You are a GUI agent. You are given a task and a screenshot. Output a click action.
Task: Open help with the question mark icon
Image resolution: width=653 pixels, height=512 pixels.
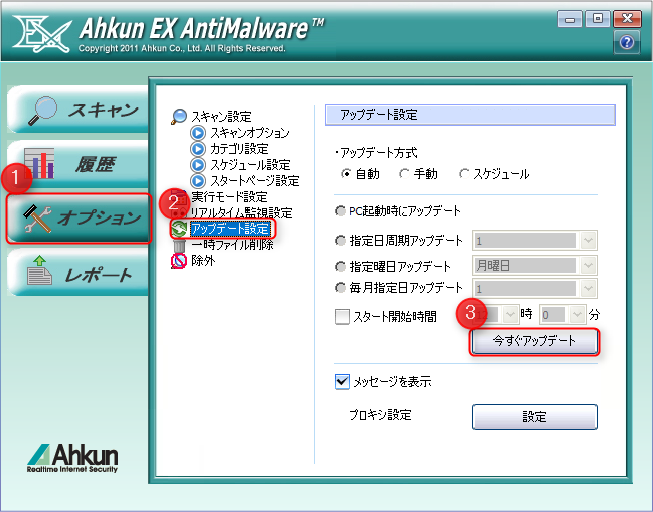tap(627, 42)
